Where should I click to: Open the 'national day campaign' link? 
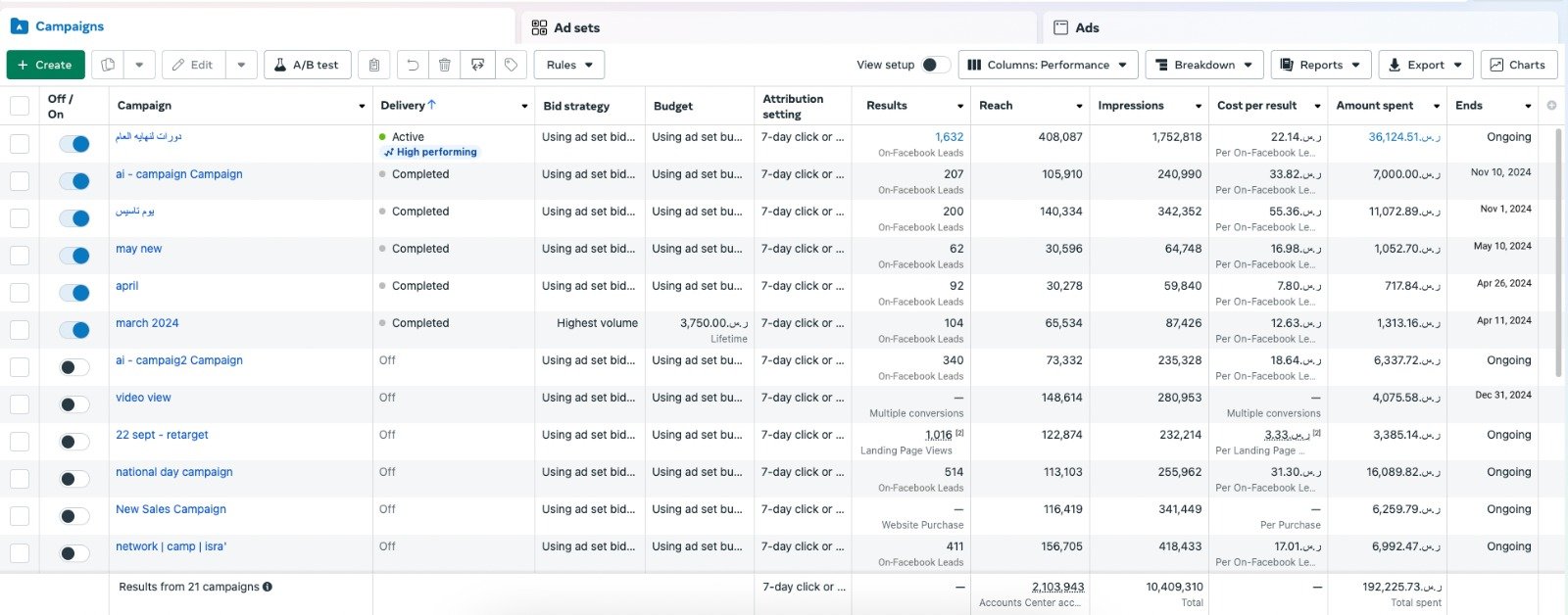(174, 472)
